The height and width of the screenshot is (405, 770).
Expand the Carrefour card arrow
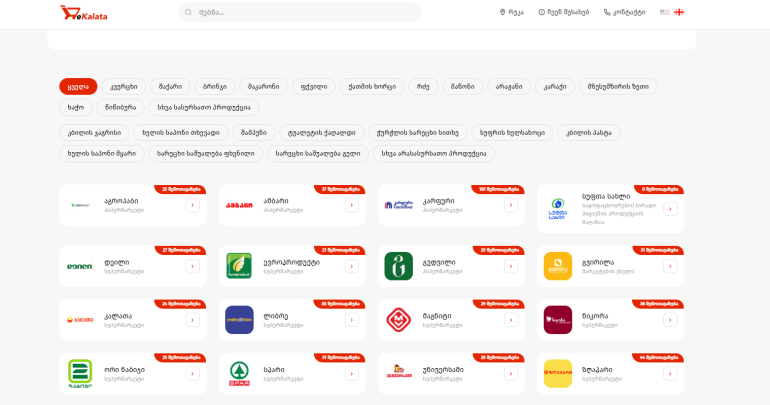tap(511, 205)
